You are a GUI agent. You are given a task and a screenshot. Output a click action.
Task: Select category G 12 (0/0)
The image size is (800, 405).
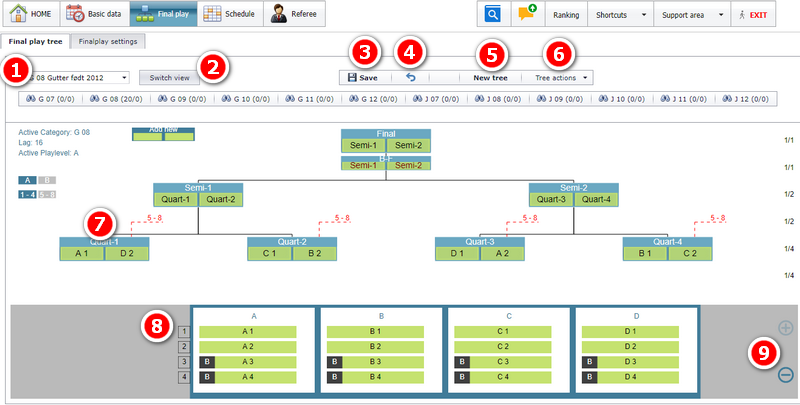point(373,98)
